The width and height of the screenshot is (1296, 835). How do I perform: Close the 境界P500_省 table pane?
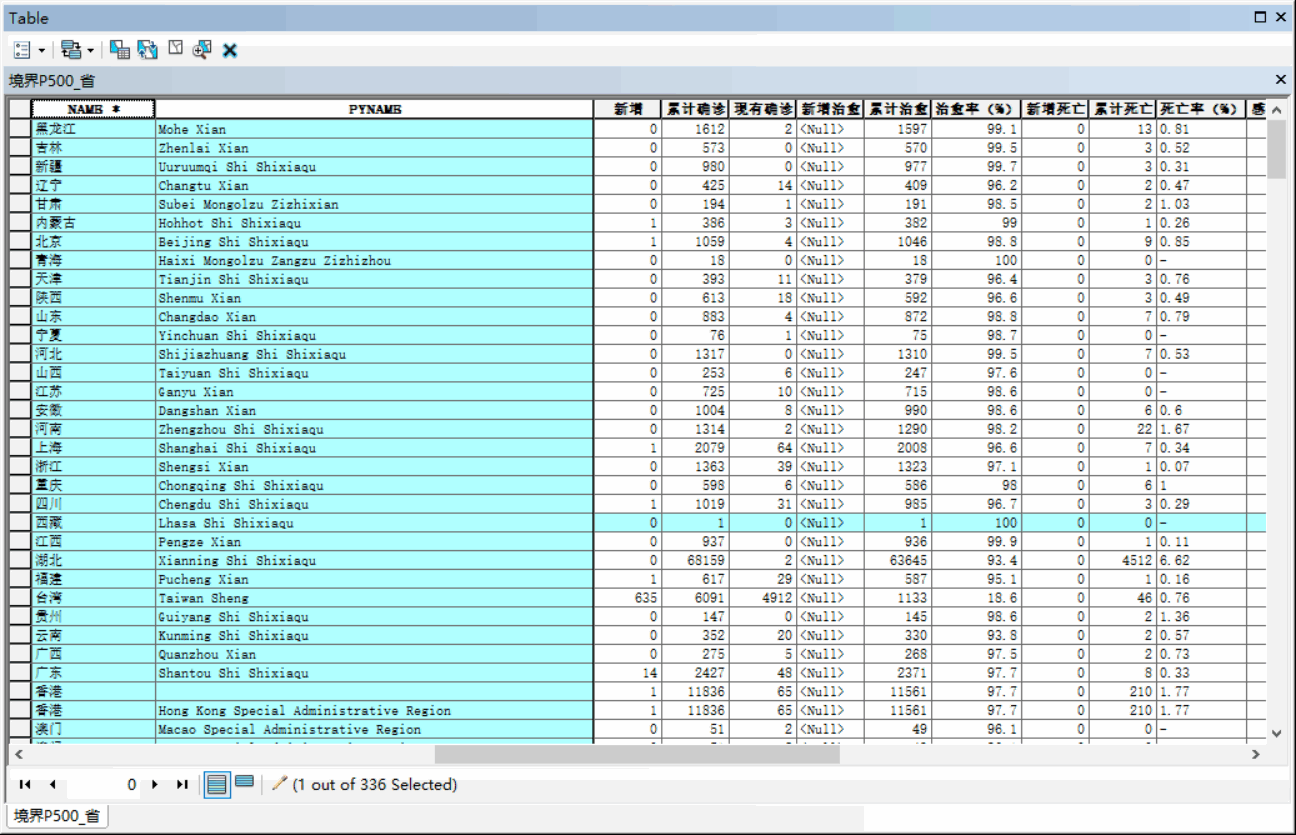[1281, 79]
